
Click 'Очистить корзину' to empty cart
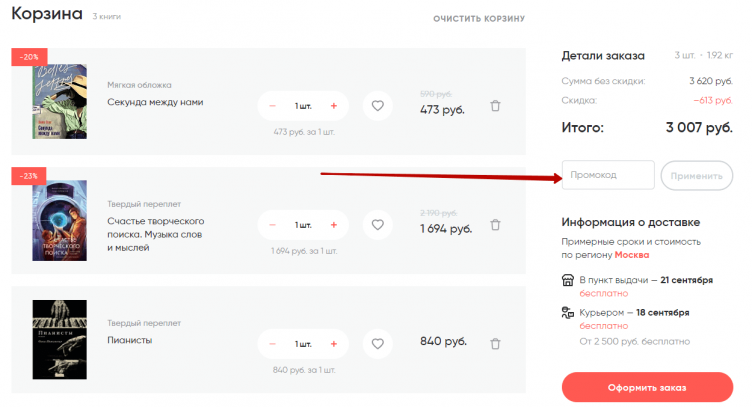[x=478, y=19]
